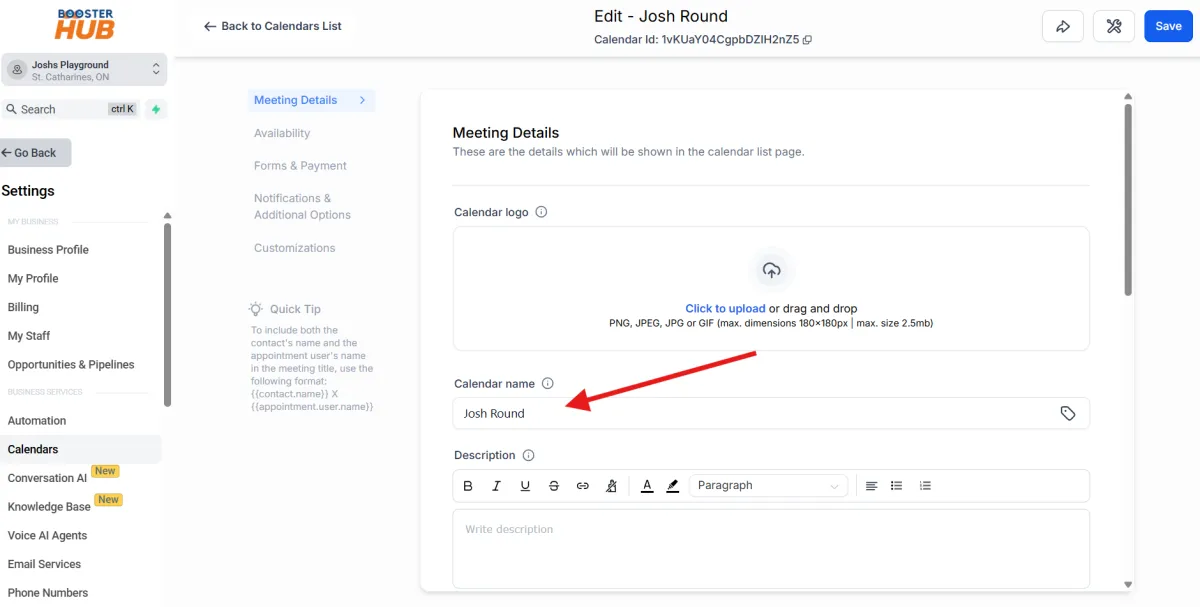The image size is (1200, 607).
Task: Enable the bulleted list in the editor
Action: pyautogui.click(x=896, y=485)
